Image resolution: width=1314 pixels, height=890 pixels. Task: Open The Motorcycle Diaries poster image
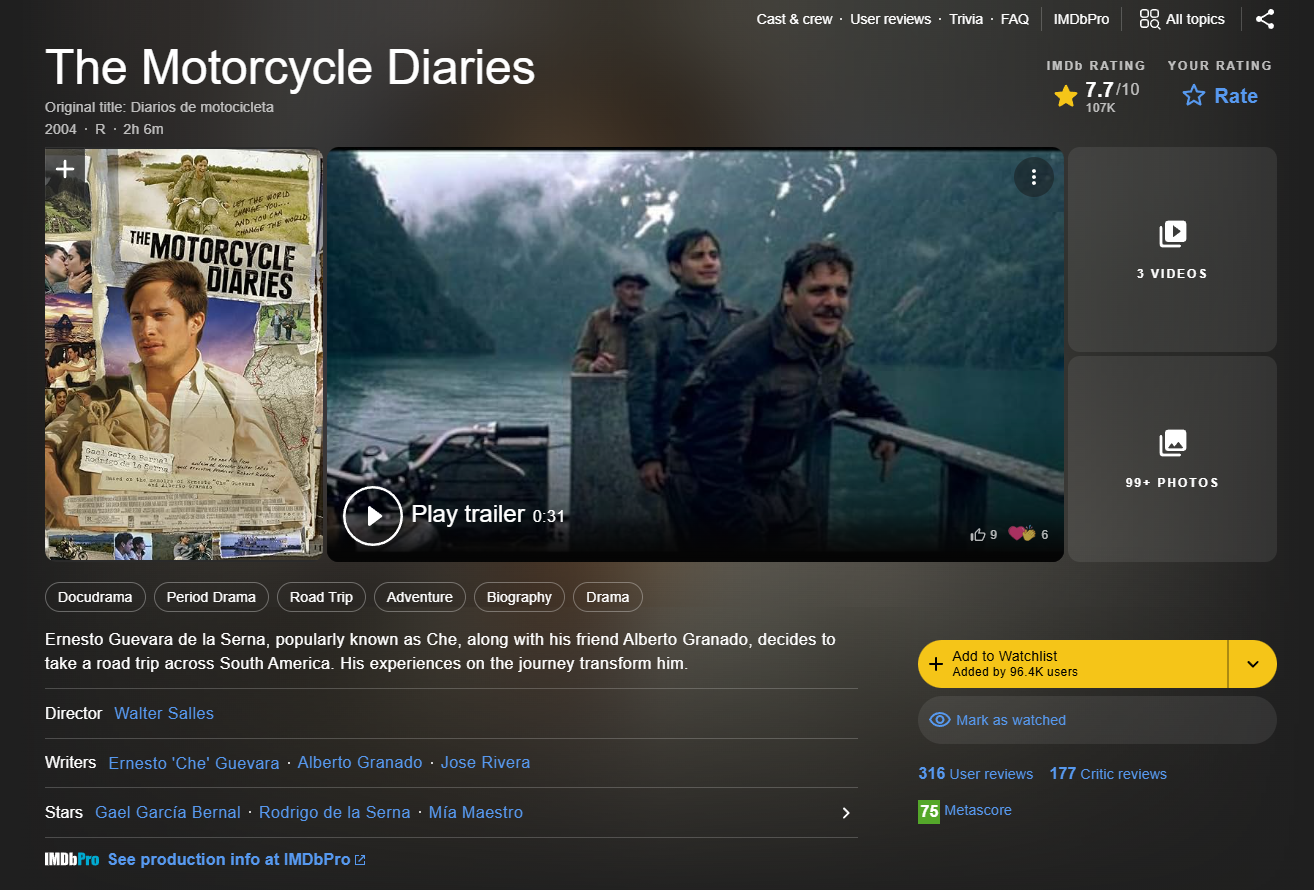184,355
